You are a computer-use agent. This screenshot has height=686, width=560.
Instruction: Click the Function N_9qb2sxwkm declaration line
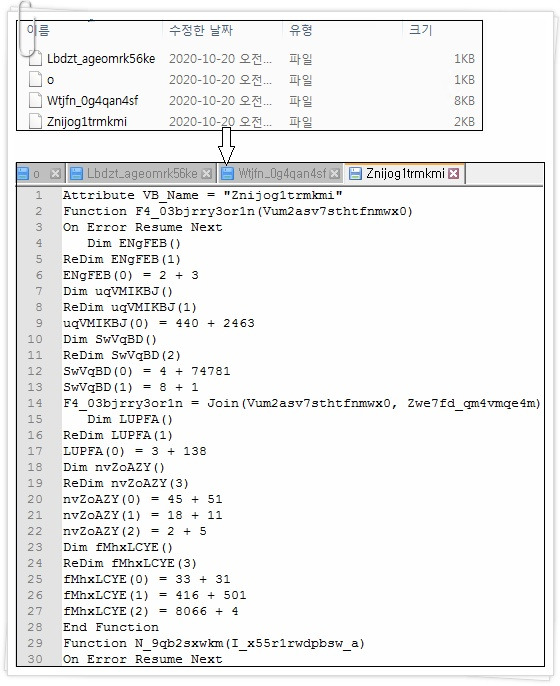[x=214, y=643]
